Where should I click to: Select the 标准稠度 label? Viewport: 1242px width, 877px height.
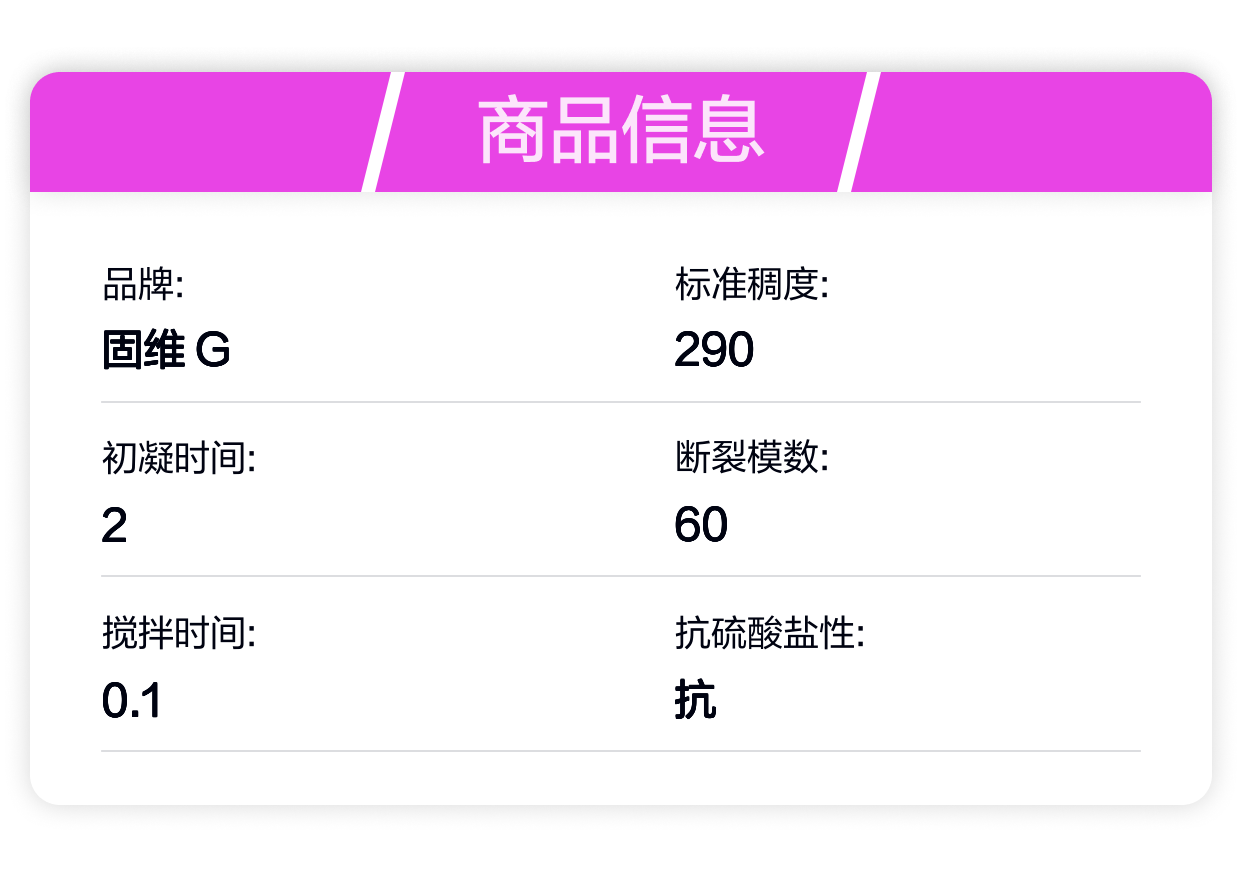click(x=753, y=285)
